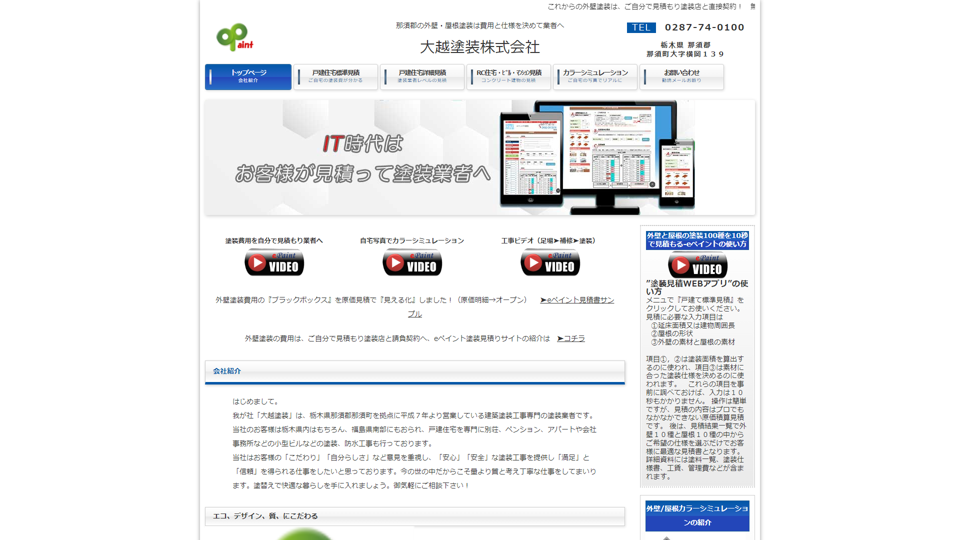The image size is (960, 540).
Task: Play the 塗装費用を自分で見積もり video
Action: tap(274, 263)
